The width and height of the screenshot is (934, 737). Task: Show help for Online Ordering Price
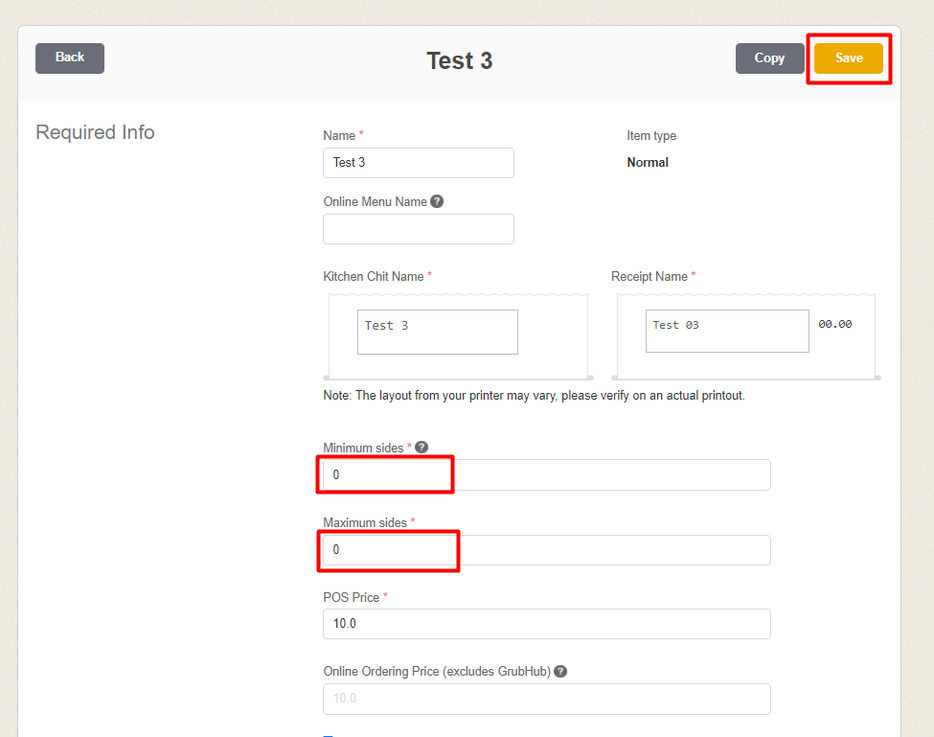[561, 672]
